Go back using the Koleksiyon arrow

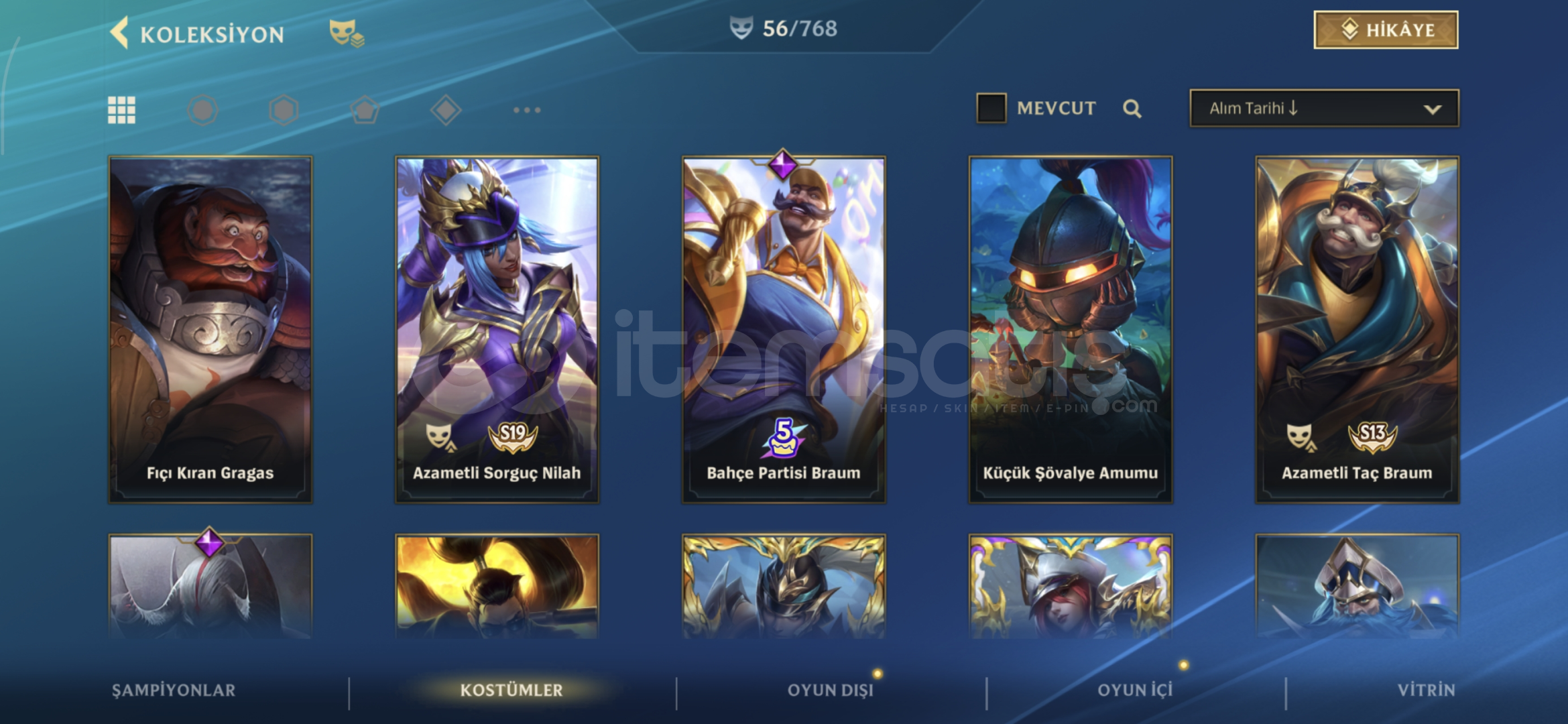[119, 33]
